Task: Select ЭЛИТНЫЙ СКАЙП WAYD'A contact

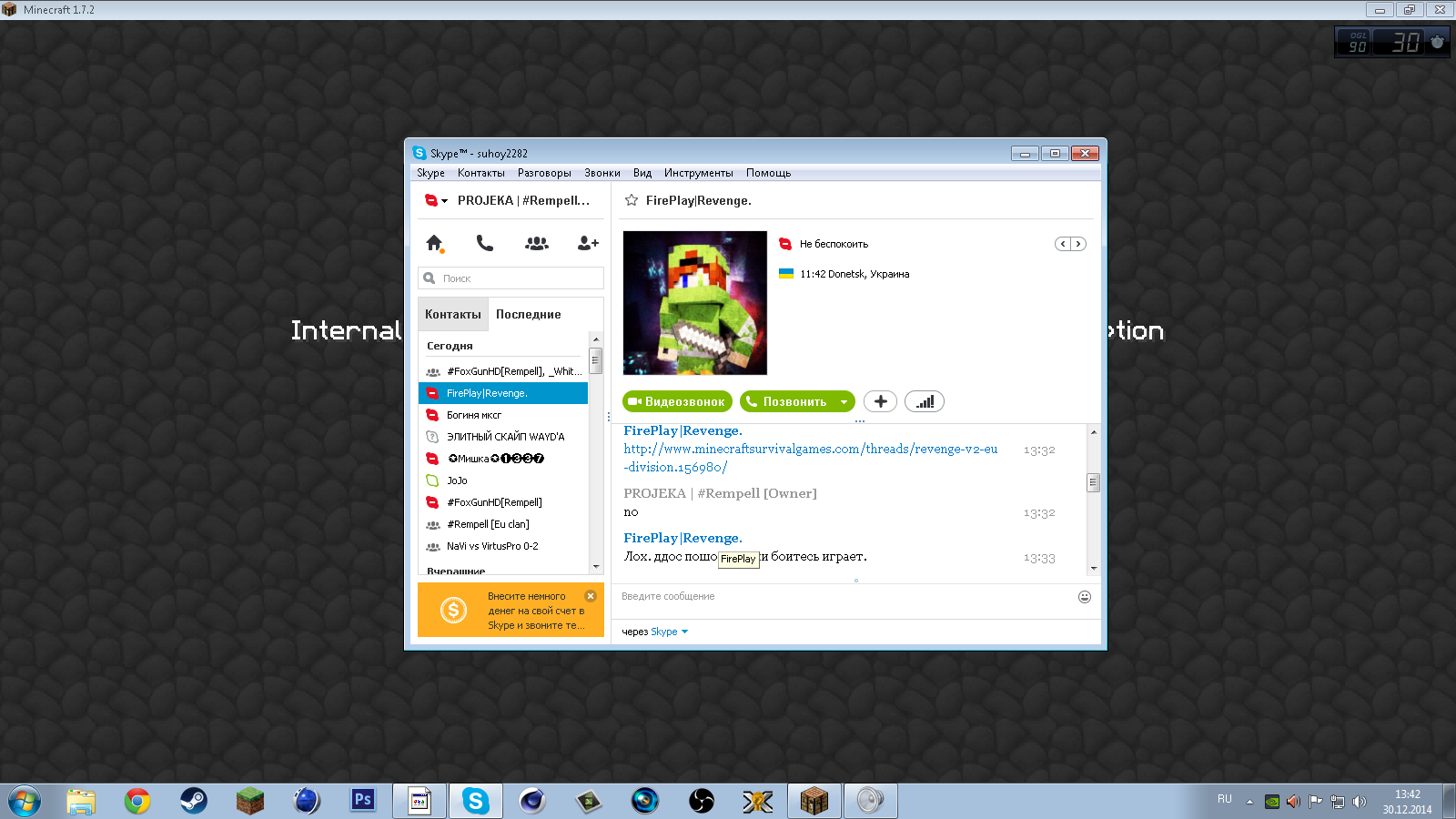Action: click(503, 437)
